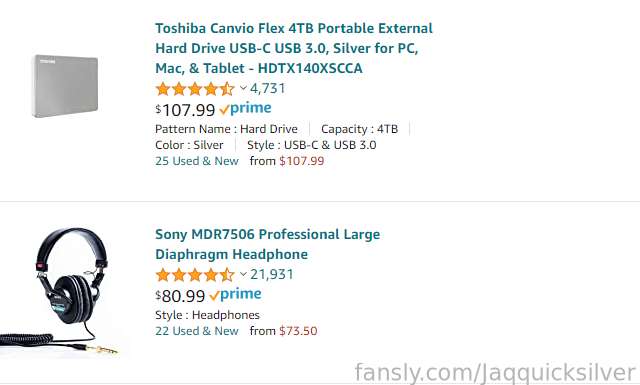Open the 4,731 reviews count link
The height and width of the screenshot is (385, 640).
267,88
